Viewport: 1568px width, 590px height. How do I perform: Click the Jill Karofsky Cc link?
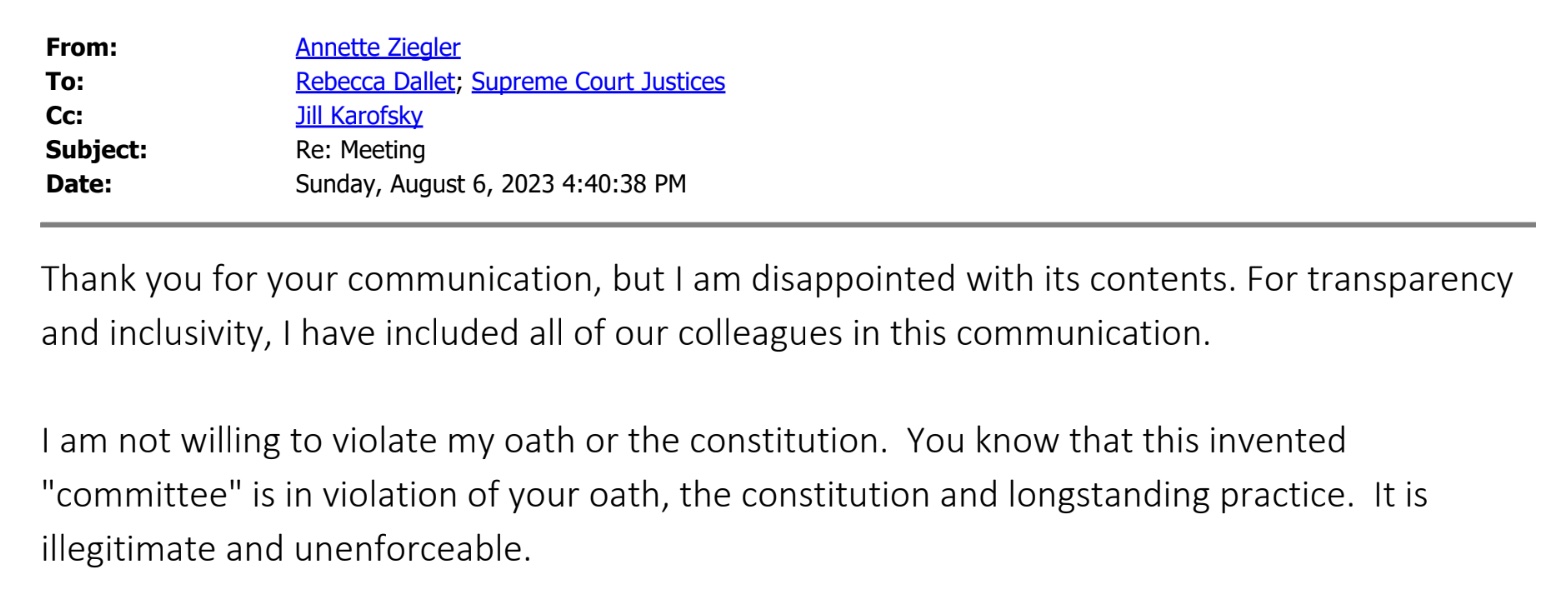click(x=358, y=115)
